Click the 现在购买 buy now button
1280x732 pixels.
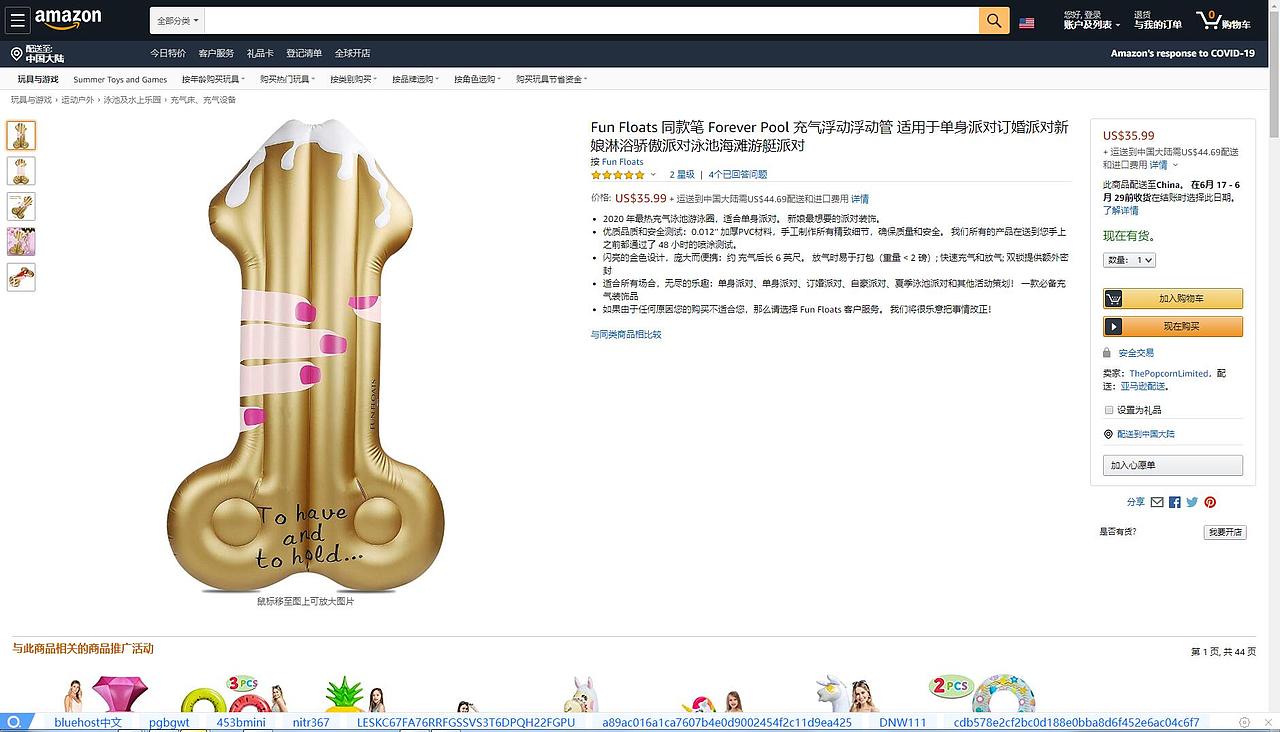coord(1173,326)
